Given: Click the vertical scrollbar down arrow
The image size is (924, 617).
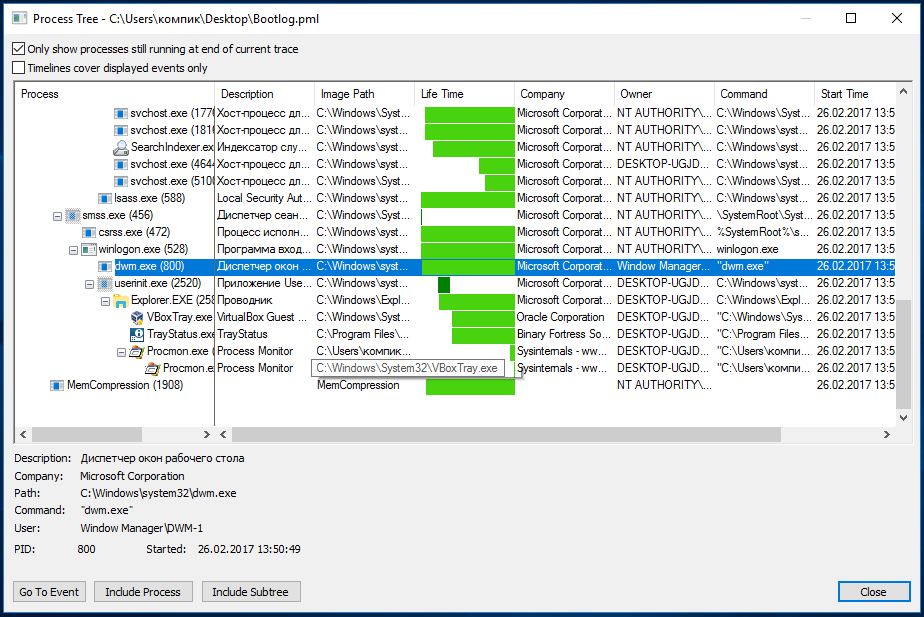Looking at the screenshot, I should click(x=904, y=418).
